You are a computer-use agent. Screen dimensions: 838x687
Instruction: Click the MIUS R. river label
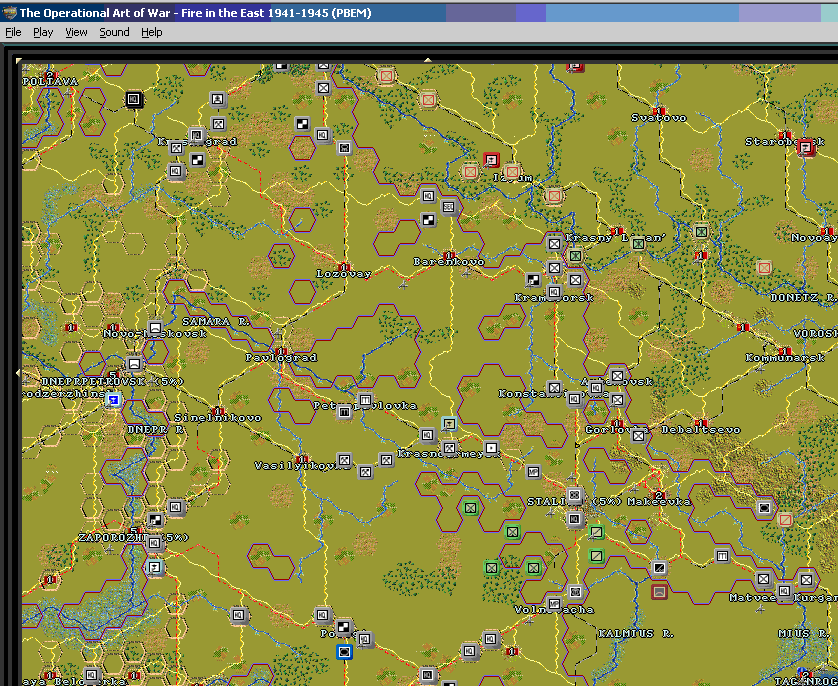804,634
